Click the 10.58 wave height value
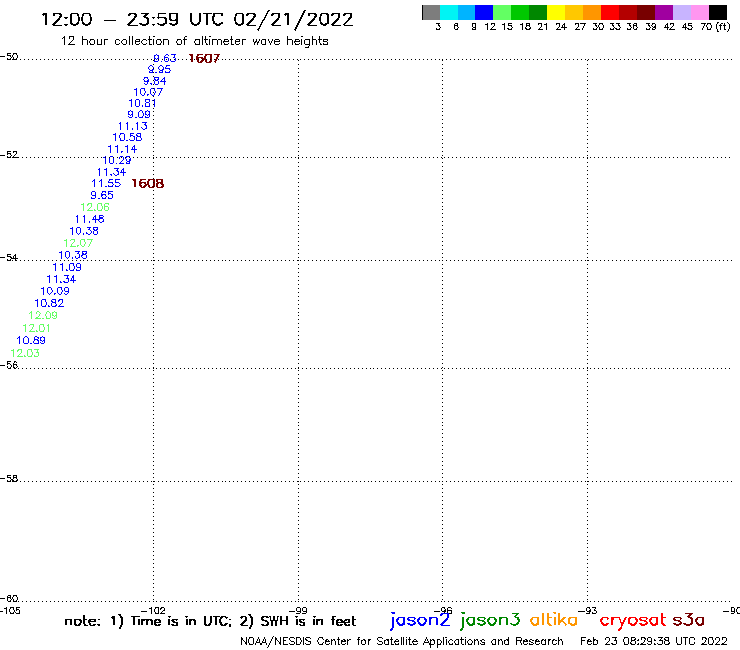Screen dimensions: 740x650 127,137
